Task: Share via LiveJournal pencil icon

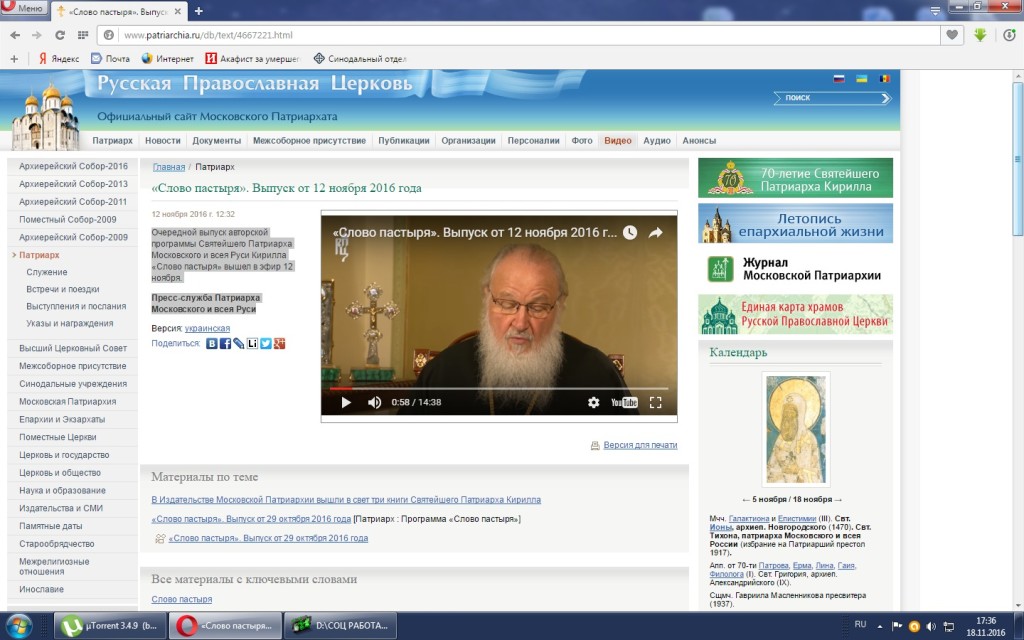Action: (x=239, y=344)
